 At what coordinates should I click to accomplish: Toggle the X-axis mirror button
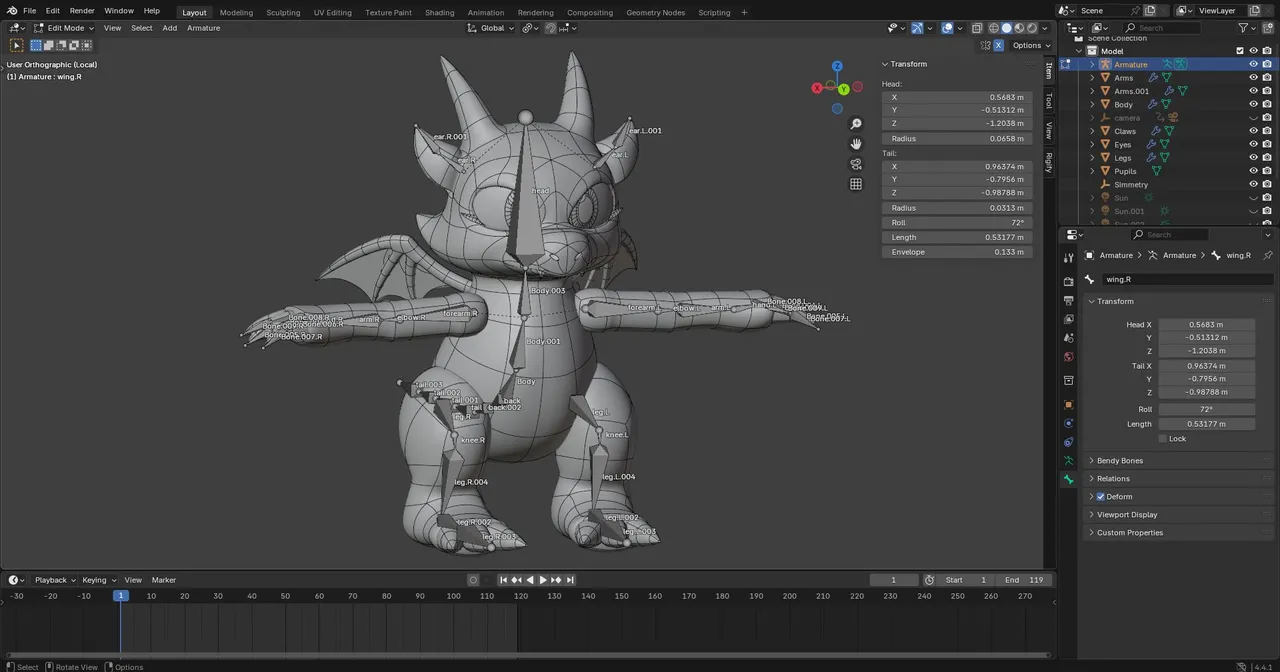pos(998,45)
